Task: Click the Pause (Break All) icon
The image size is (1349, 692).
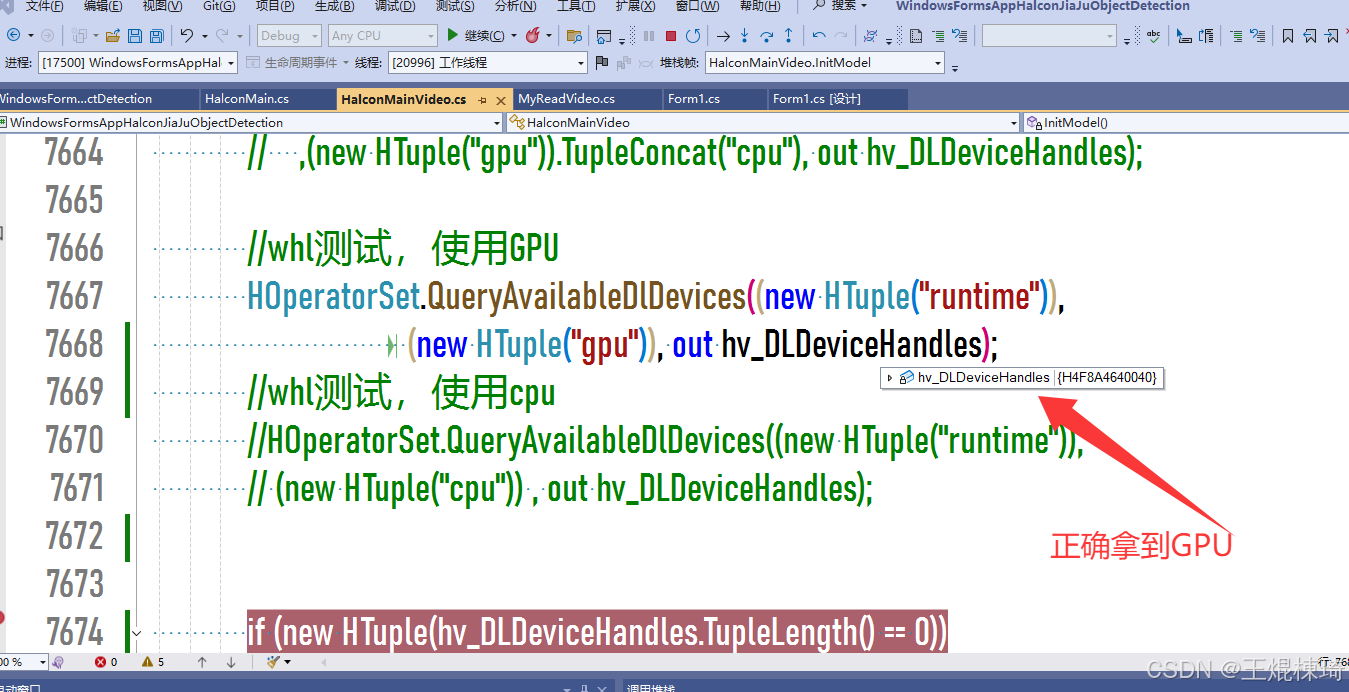Action: [649, 36]
